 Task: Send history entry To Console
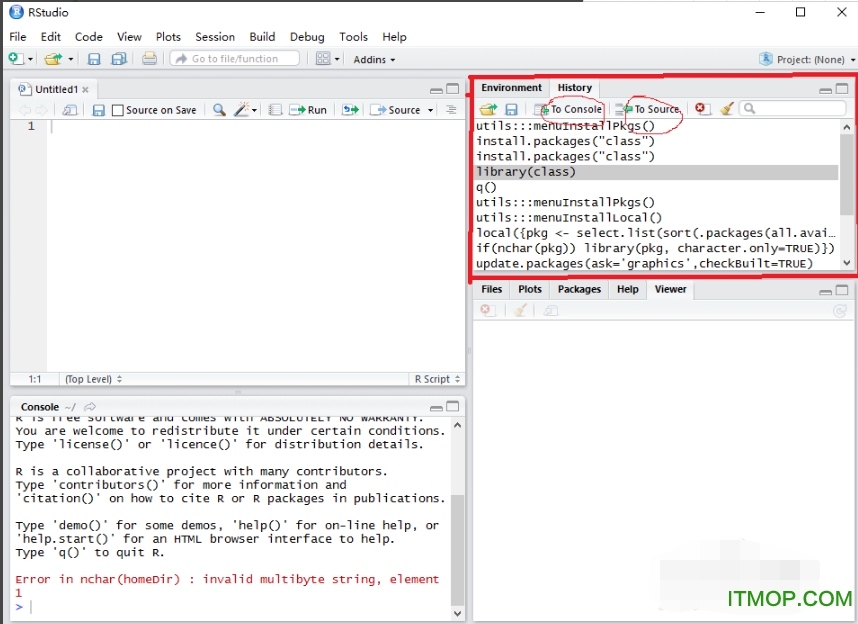pyautogui.click(x=570, y=110)
